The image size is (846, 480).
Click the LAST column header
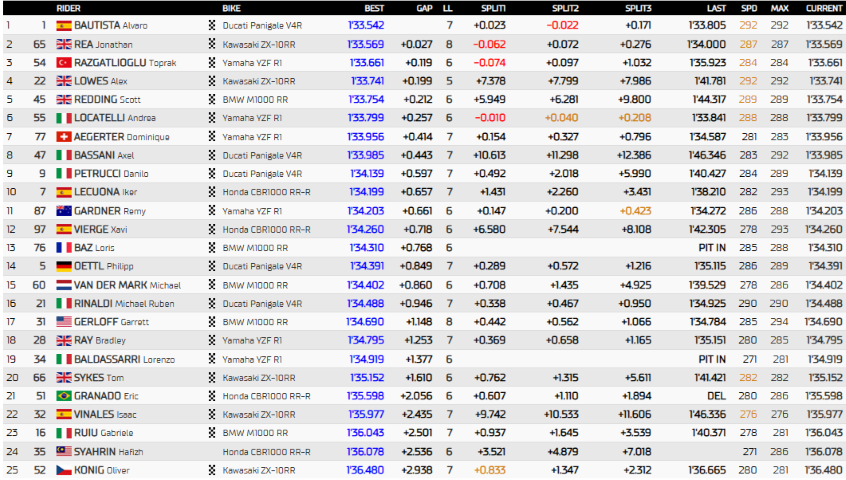click(x=717, y=8)
